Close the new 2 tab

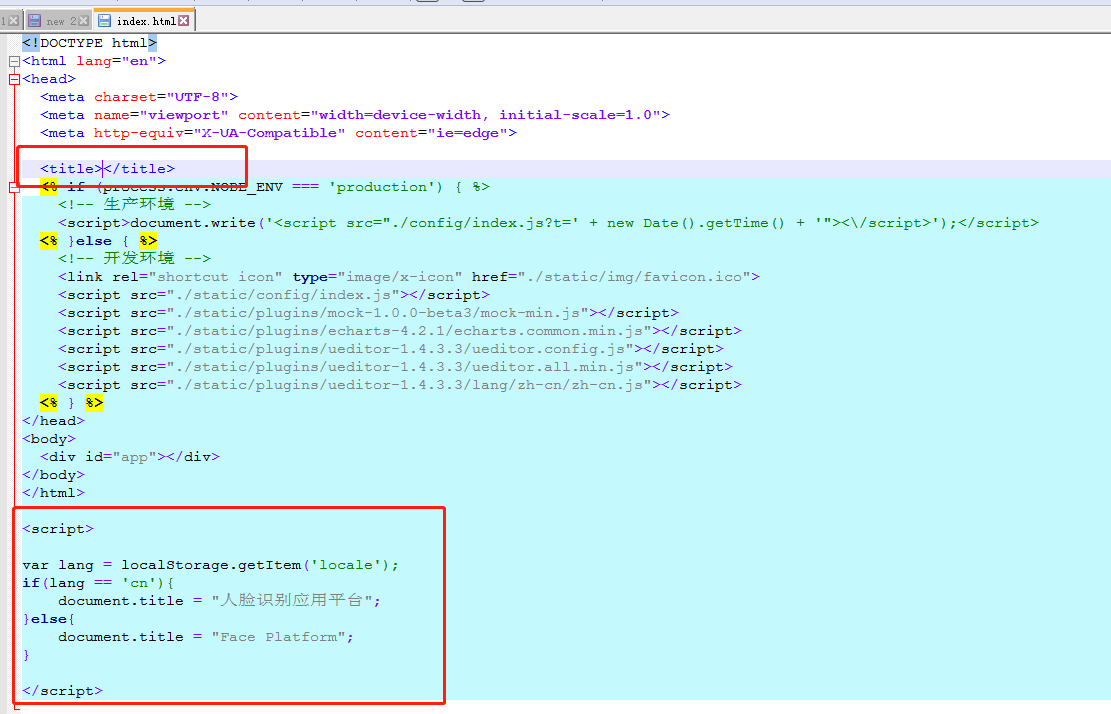tap(84, 21)
